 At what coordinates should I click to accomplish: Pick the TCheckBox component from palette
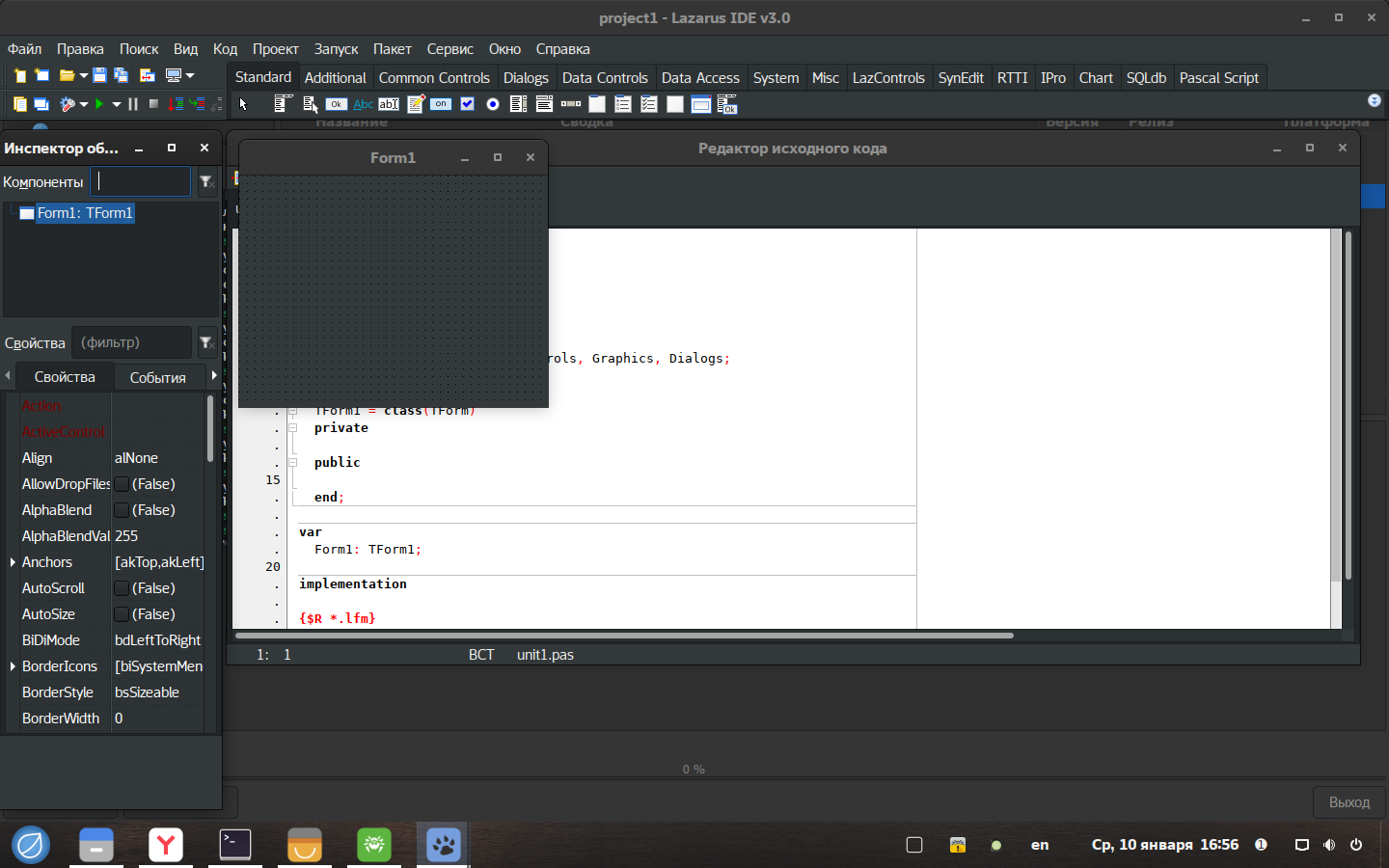(x=467, y=104)
